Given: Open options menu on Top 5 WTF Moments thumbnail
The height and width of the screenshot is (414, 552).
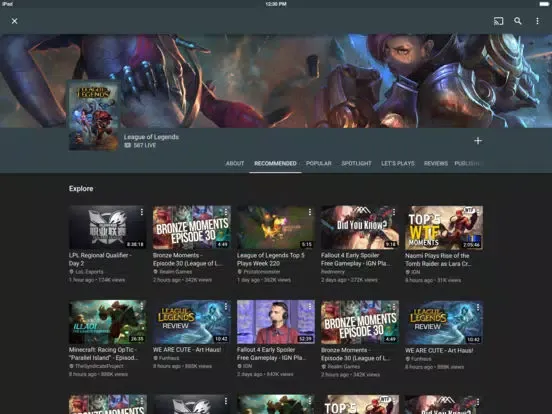Looking at the screenshot, I should tap(478, 212).
